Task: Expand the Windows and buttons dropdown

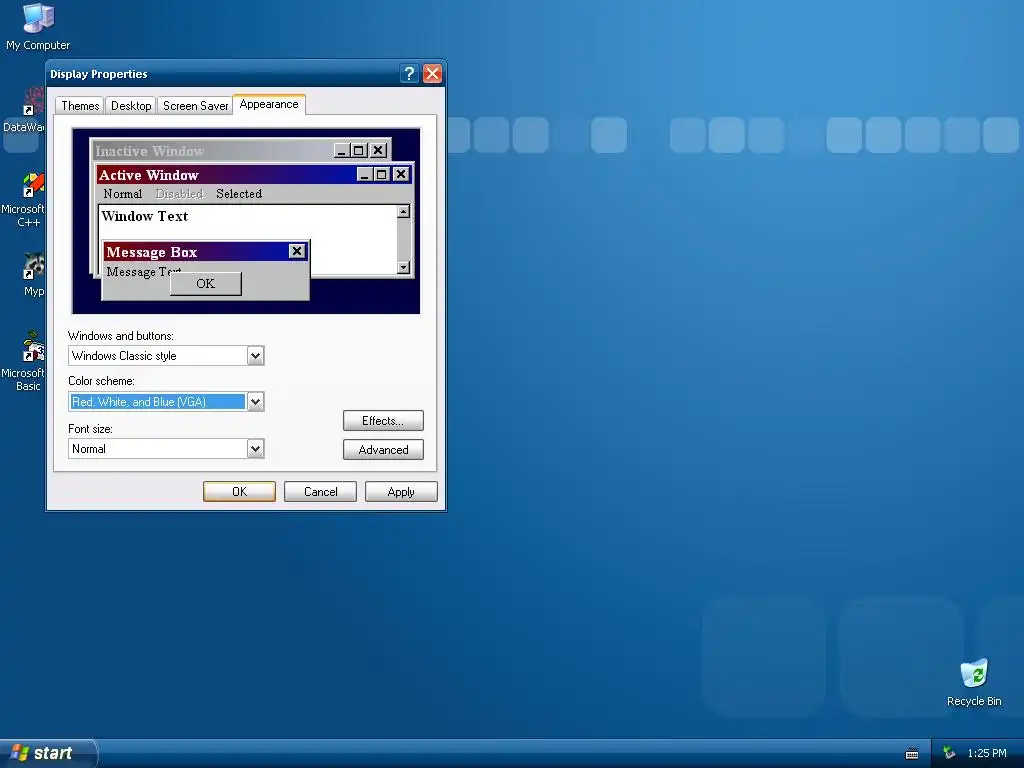Action: click(x=255, y=356)
